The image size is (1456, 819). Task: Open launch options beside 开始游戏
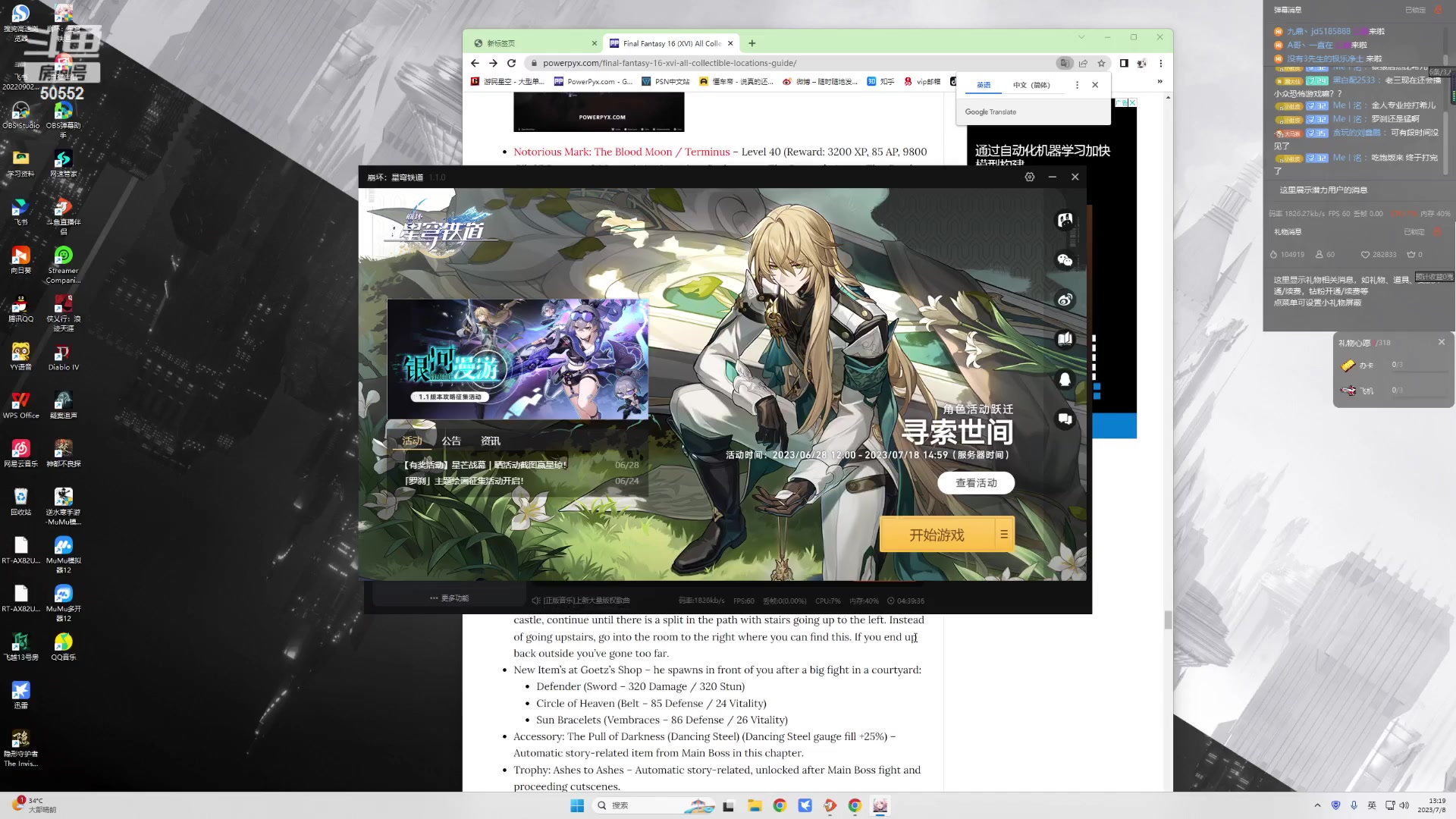click(1004, 535)
